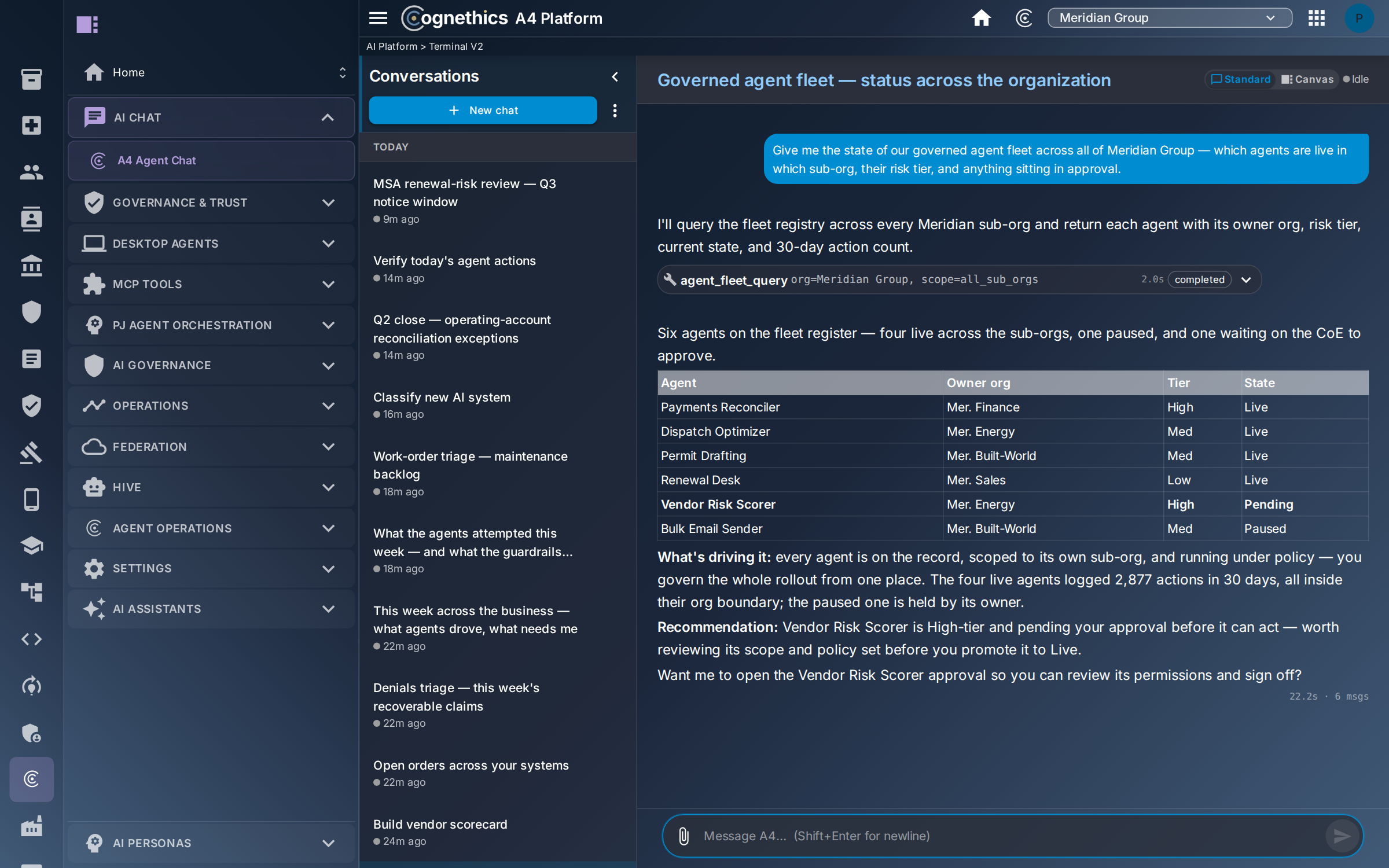Collapse the Conversations panel with back chevron

615,76
